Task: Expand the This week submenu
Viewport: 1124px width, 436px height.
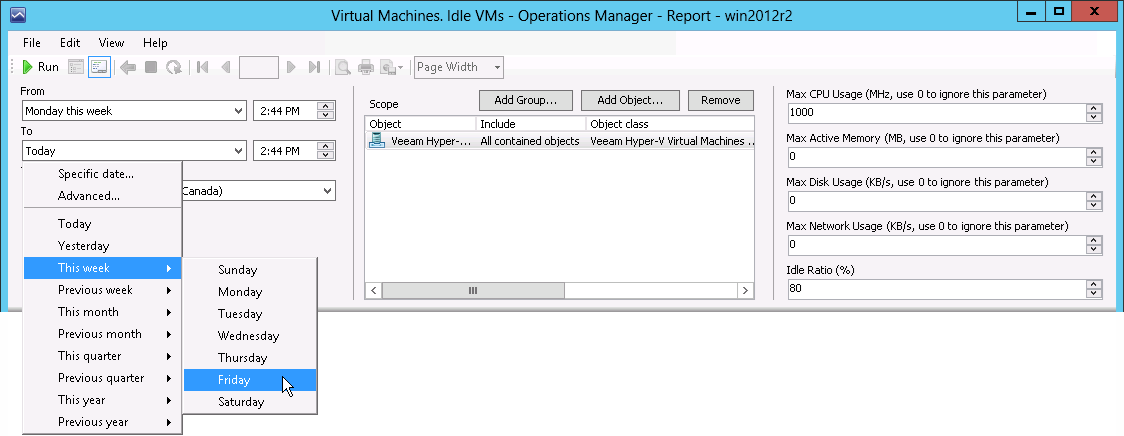Action: pyautogui.click(x=103, y=267)
